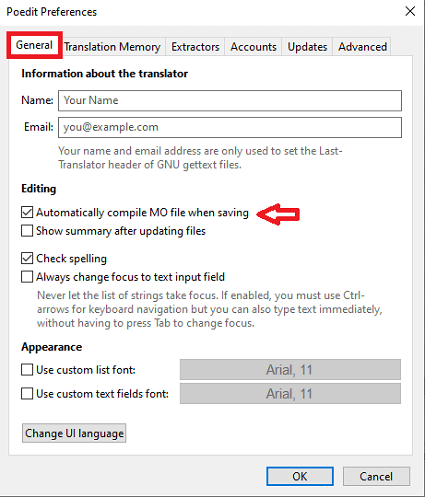Image resolution: width=425 pixels, height=497 pixels.
Task: Tick the Use custom list font checkbox
Action: [x=27, y=370]
